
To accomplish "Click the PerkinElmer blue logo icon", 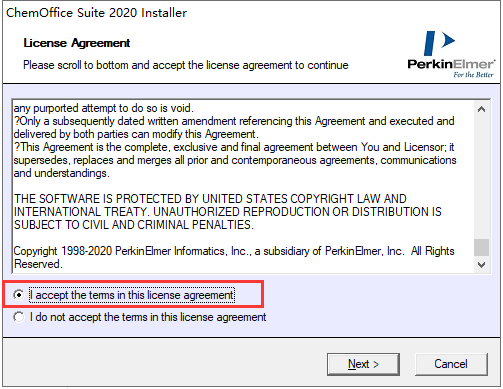I will click(439, 43).
